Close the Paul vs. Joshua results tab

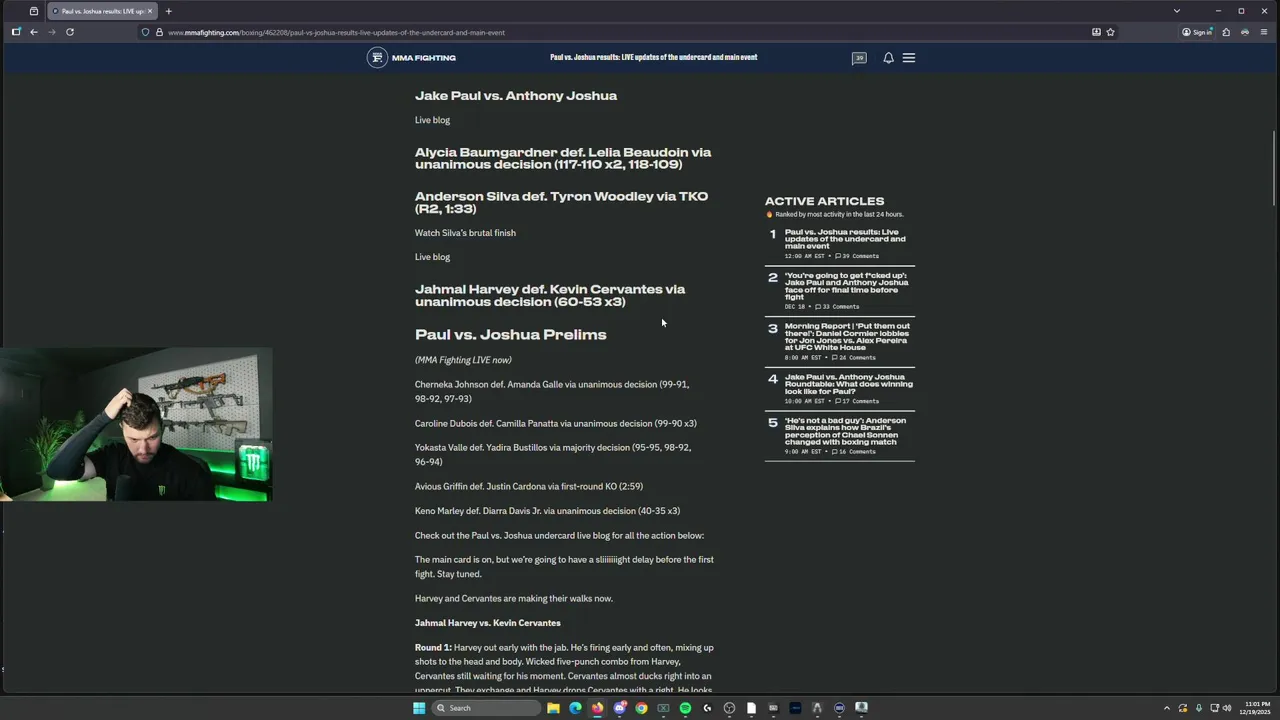(150, 11)
